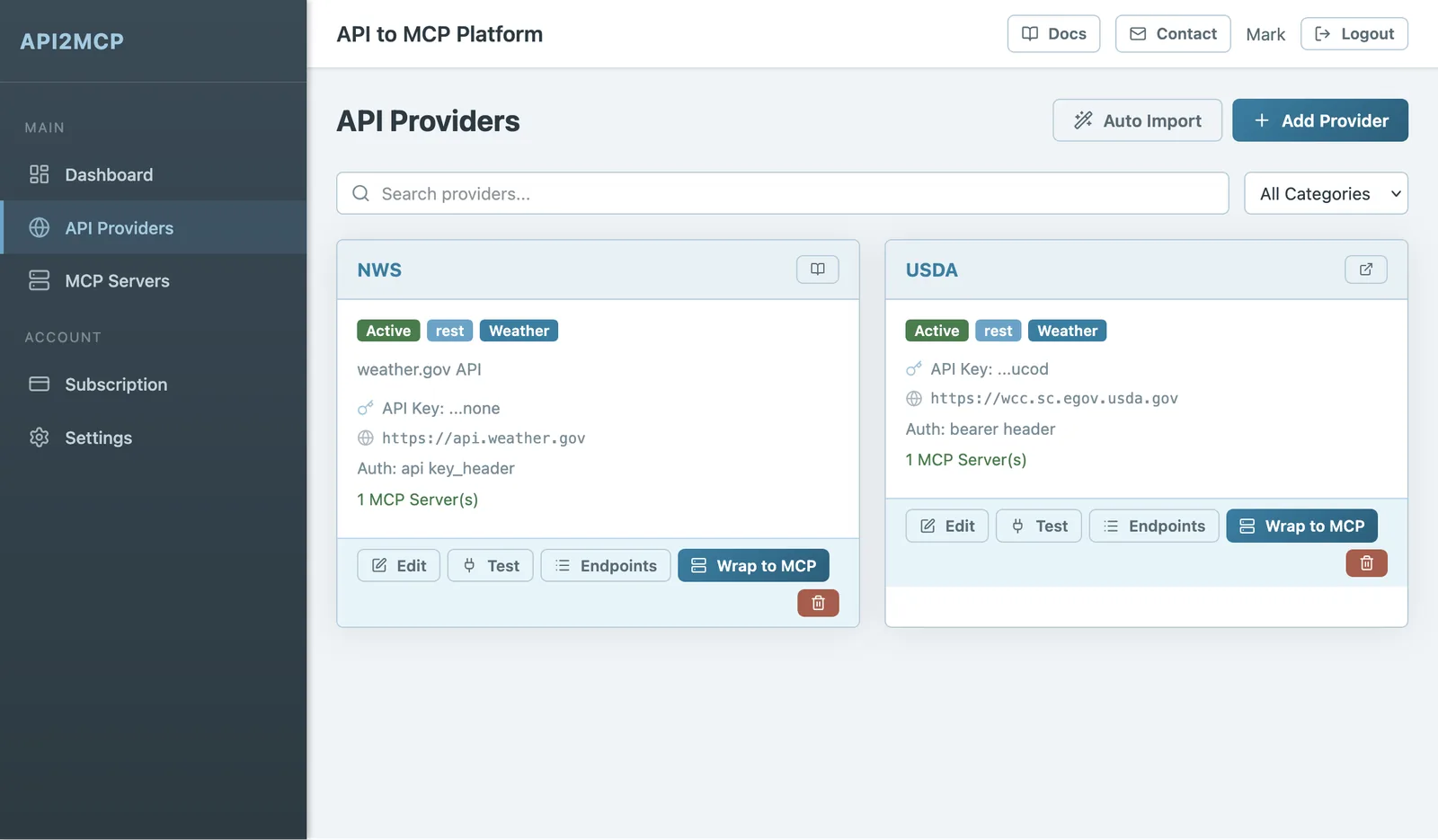Click the key icon in NWS card
Image resolution: width=1438 pixels, height=840 pixels.
click(365, 408)
